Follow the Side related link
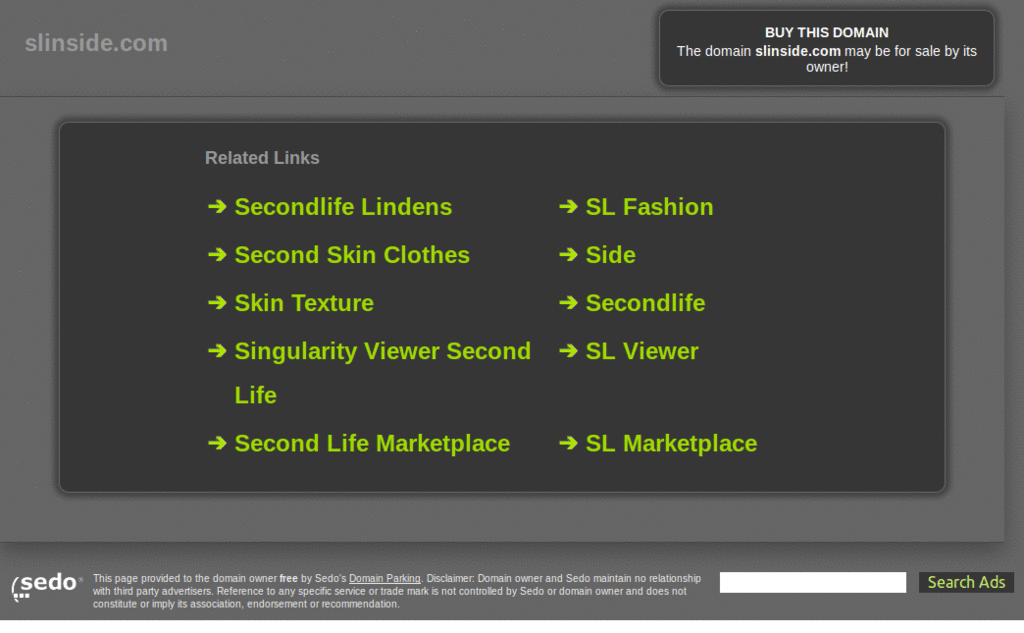Viewport: 1024px width, 633px height. [610, 255]
